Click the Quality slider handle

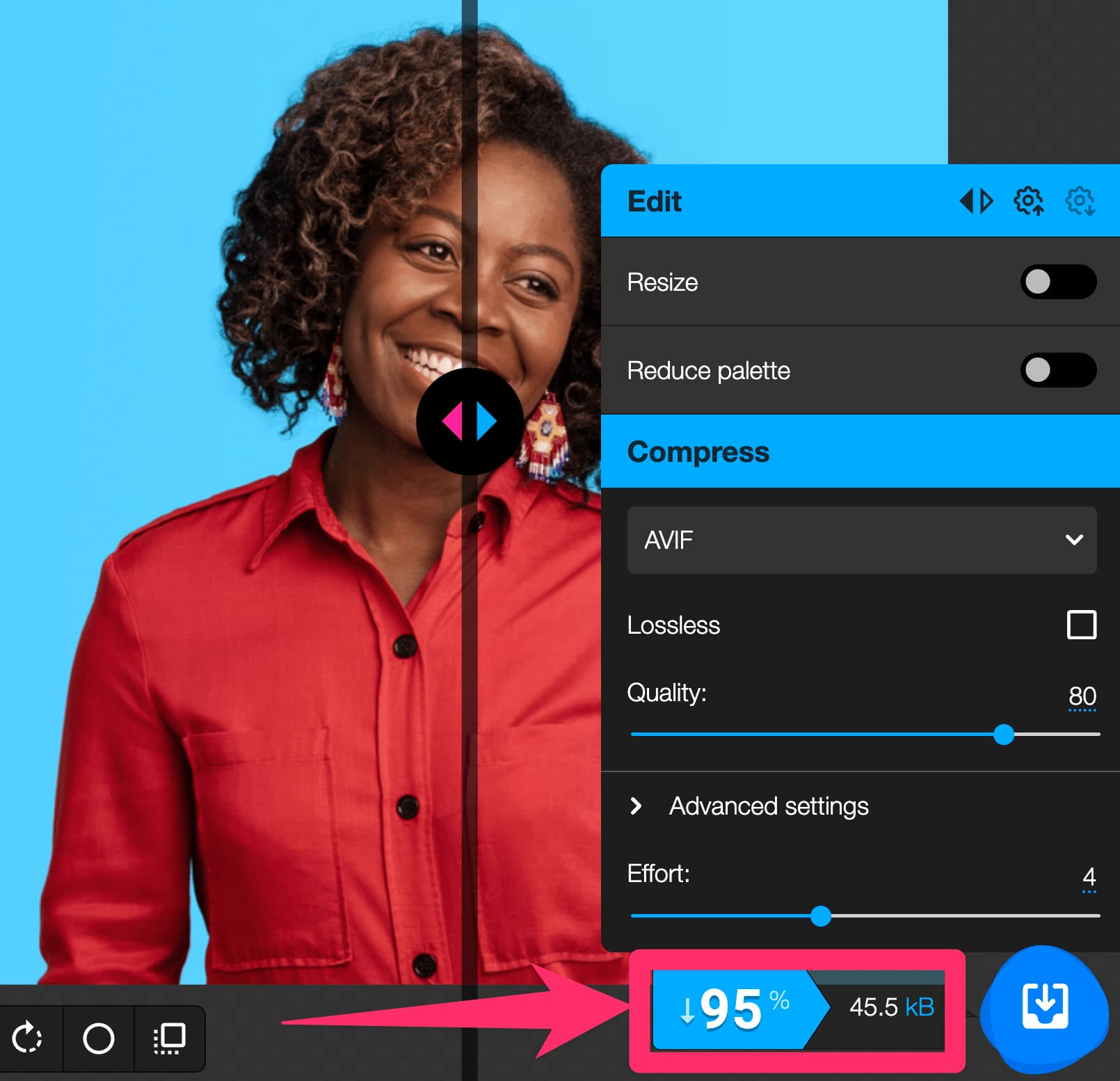pos(1004,735)
